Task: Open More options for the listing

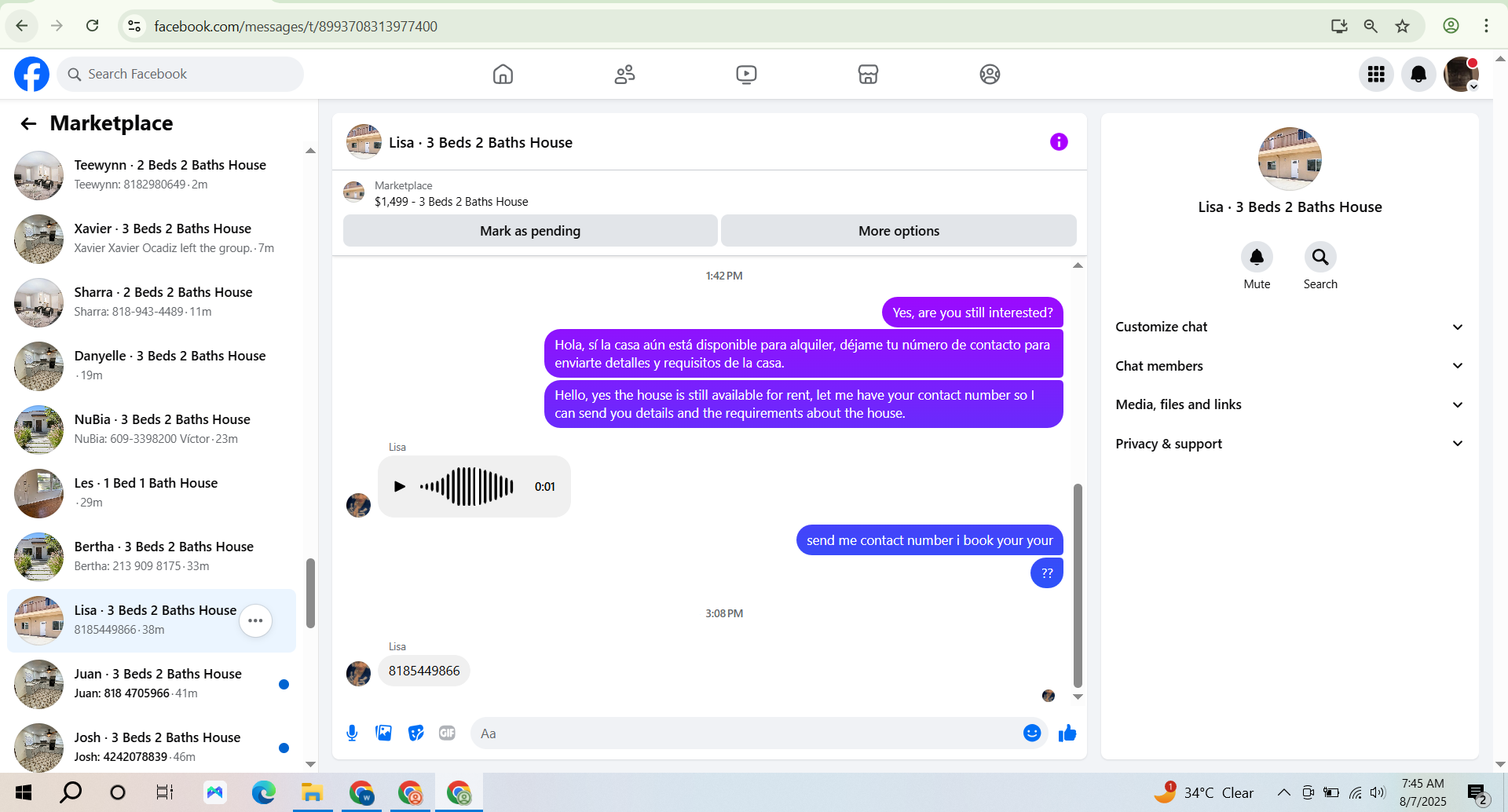Action: (x=899, y=231)
